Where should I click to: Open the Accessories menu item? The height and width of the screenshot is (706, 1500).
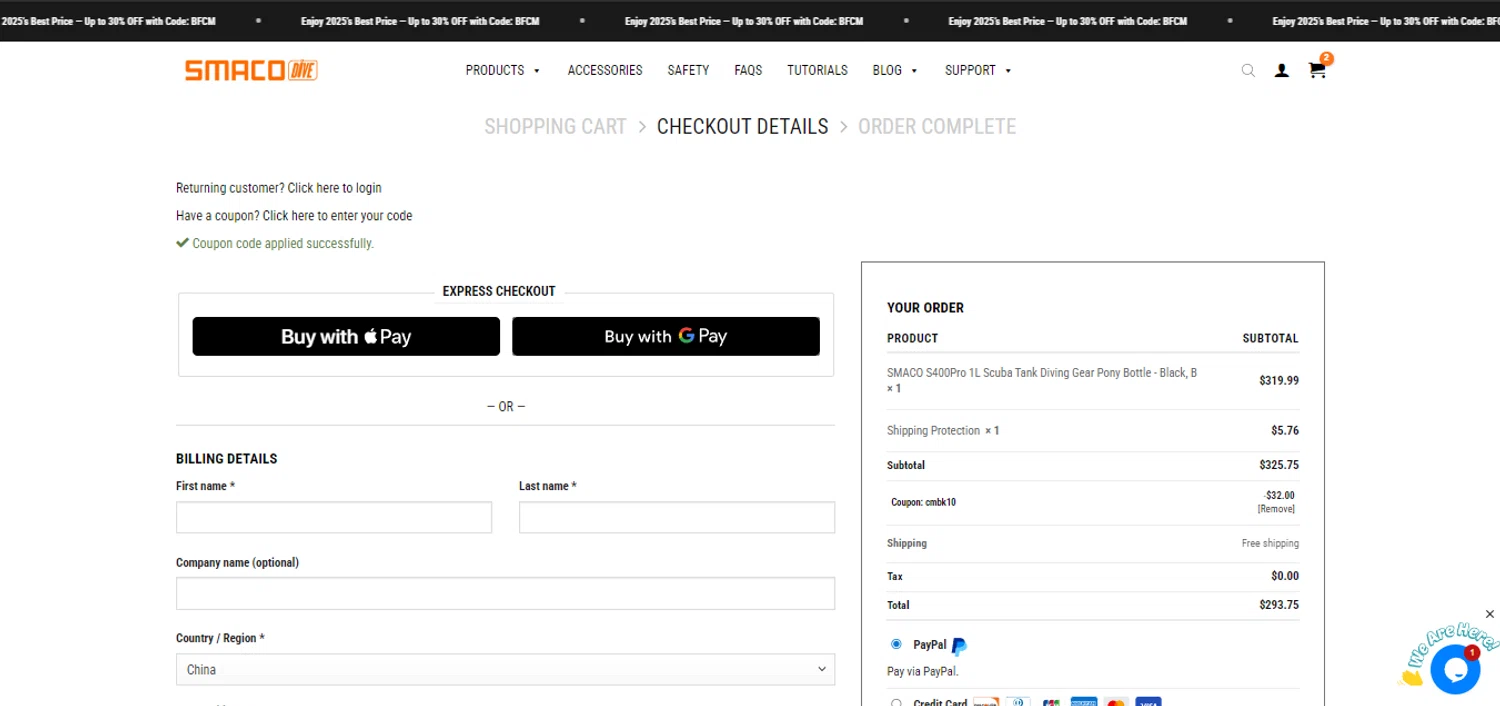pyautogui.click(x=605, y=70)
